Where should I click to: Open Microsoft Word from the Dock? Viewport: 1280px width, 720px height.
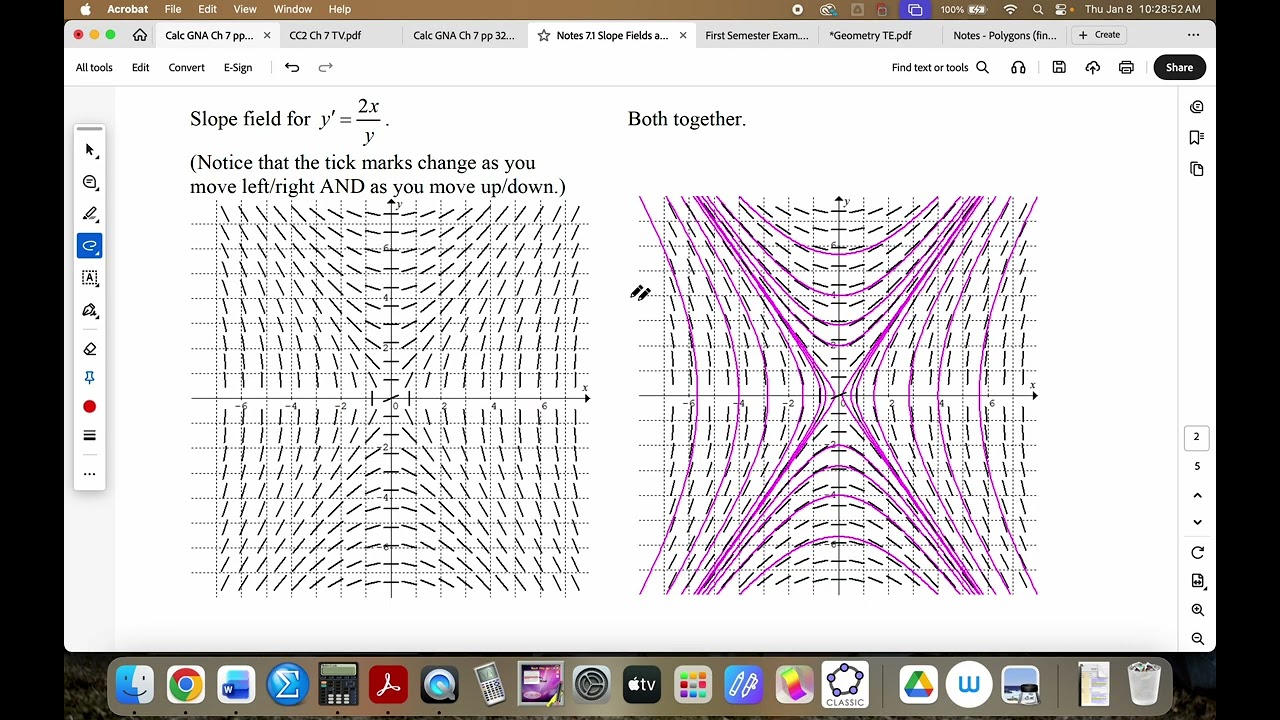coord(236,685)
